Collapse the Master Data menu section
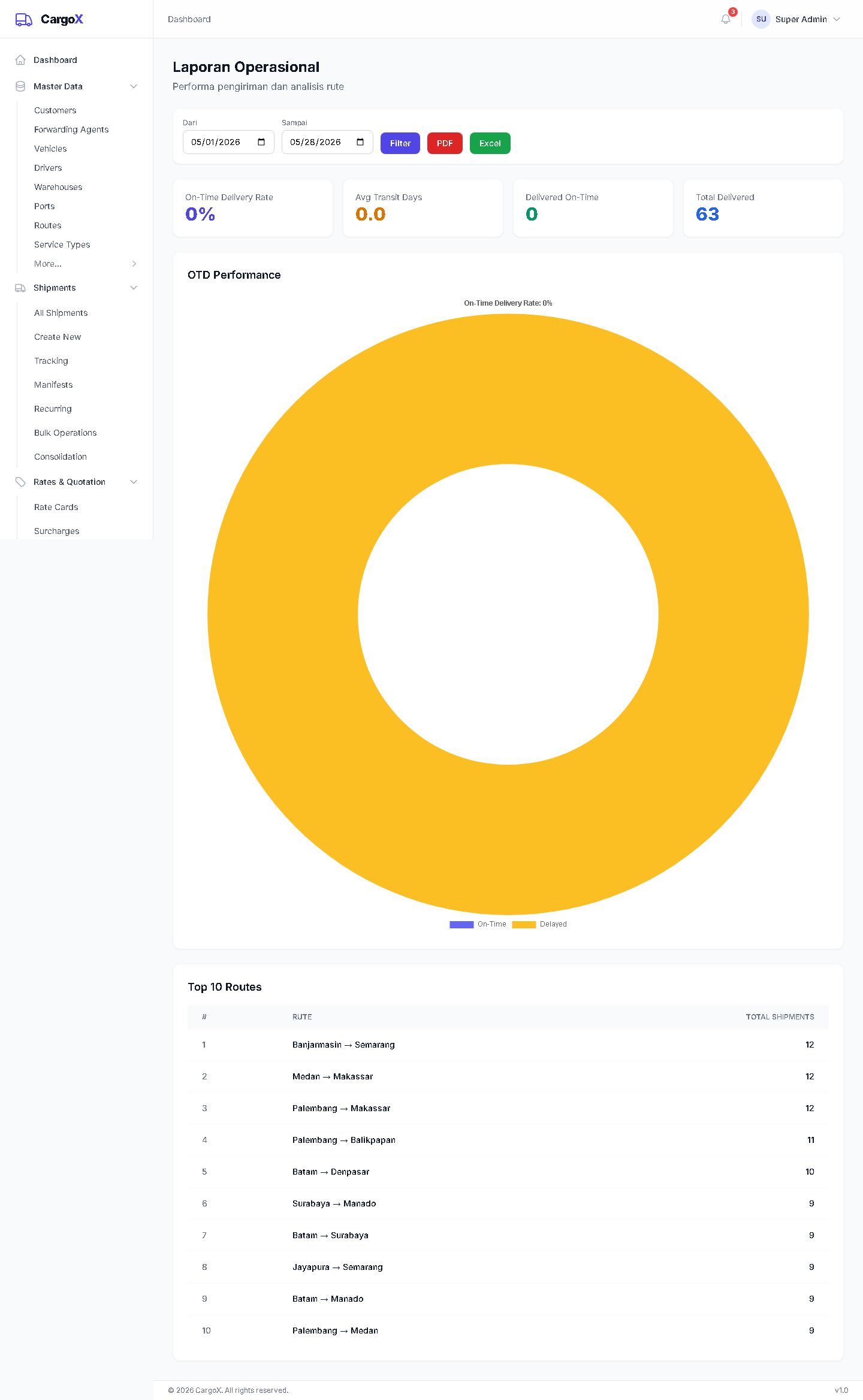Screen dimensions: 863x1400 click(134, 86)
